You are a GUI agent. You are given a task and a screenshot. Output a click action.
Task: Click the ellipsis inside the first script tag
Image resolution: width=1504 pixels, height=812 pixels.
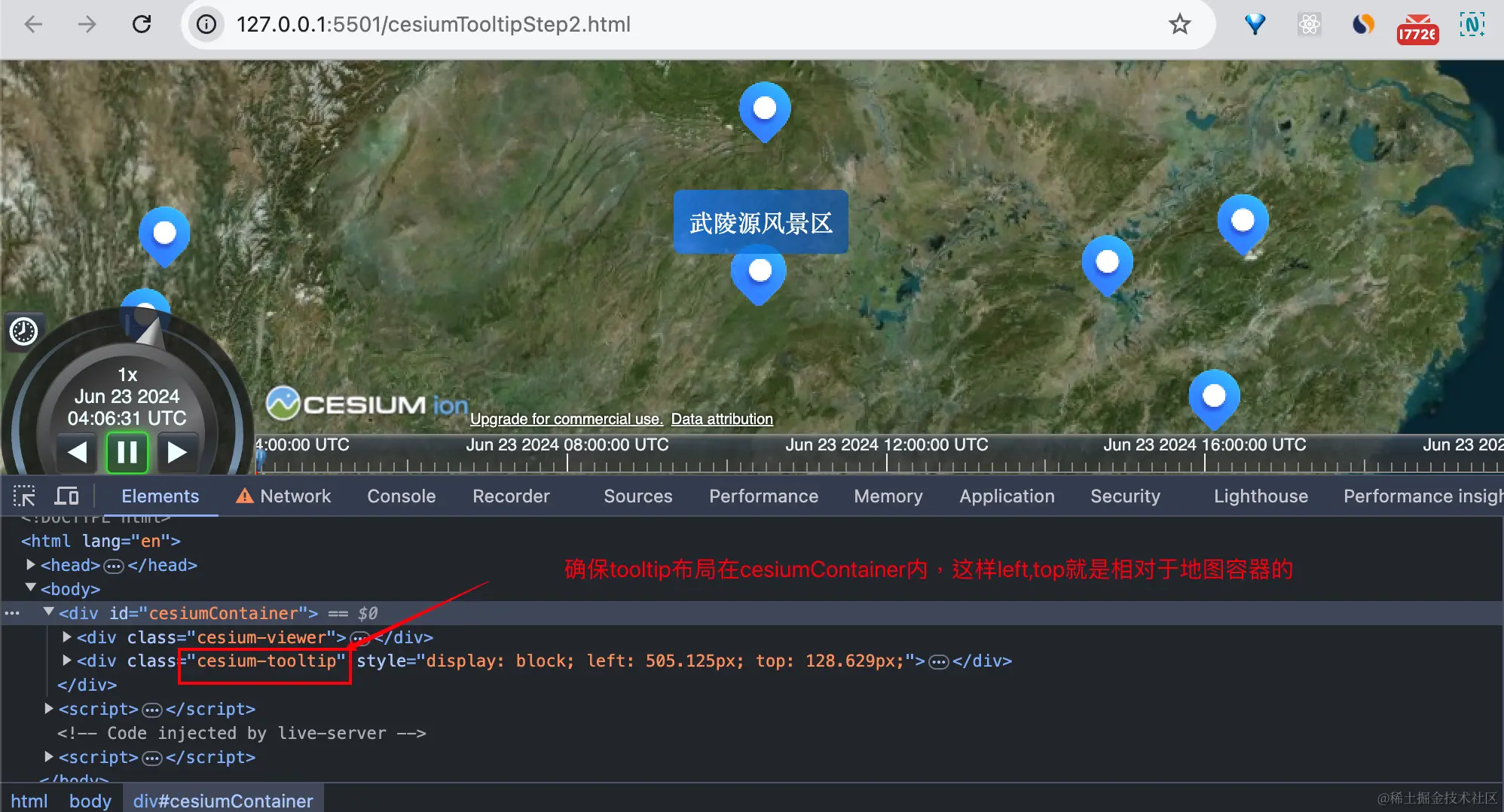[152, 710]
